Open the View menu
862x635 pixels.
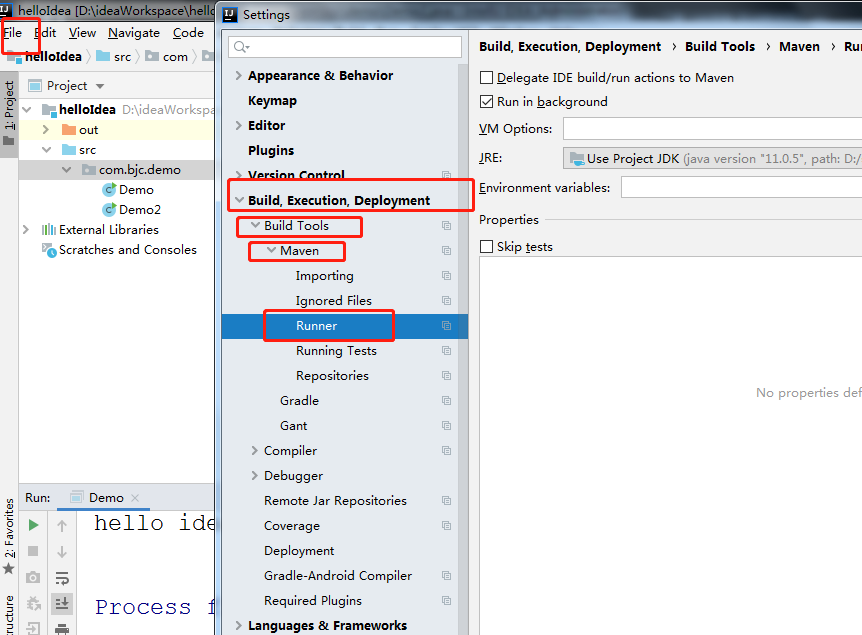pyautogui.click(x=82, y=33)
